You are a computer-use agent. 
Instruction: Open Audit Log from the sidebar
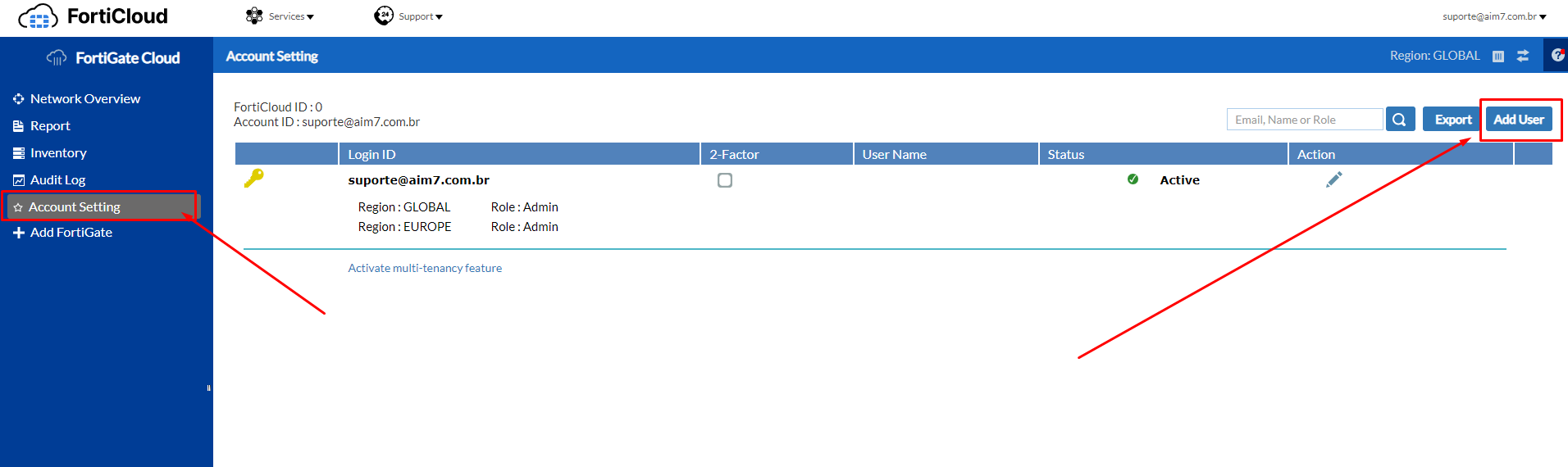pos(57,179)
